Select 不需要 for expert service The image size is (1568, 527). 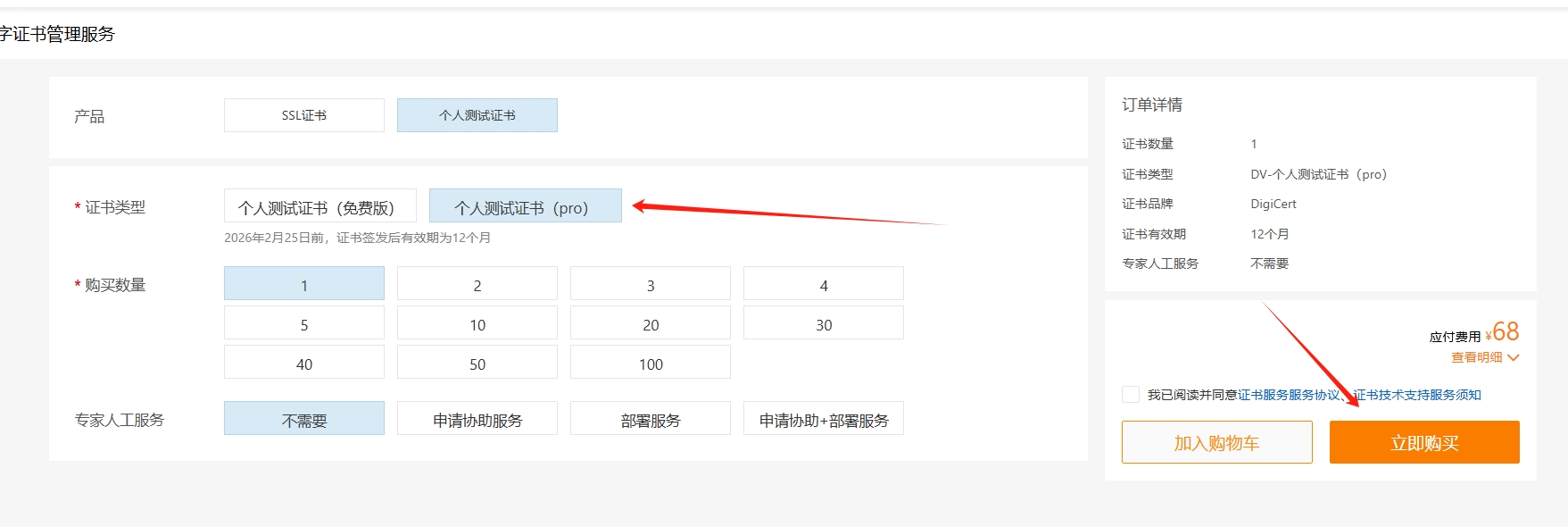pos(303,419)
